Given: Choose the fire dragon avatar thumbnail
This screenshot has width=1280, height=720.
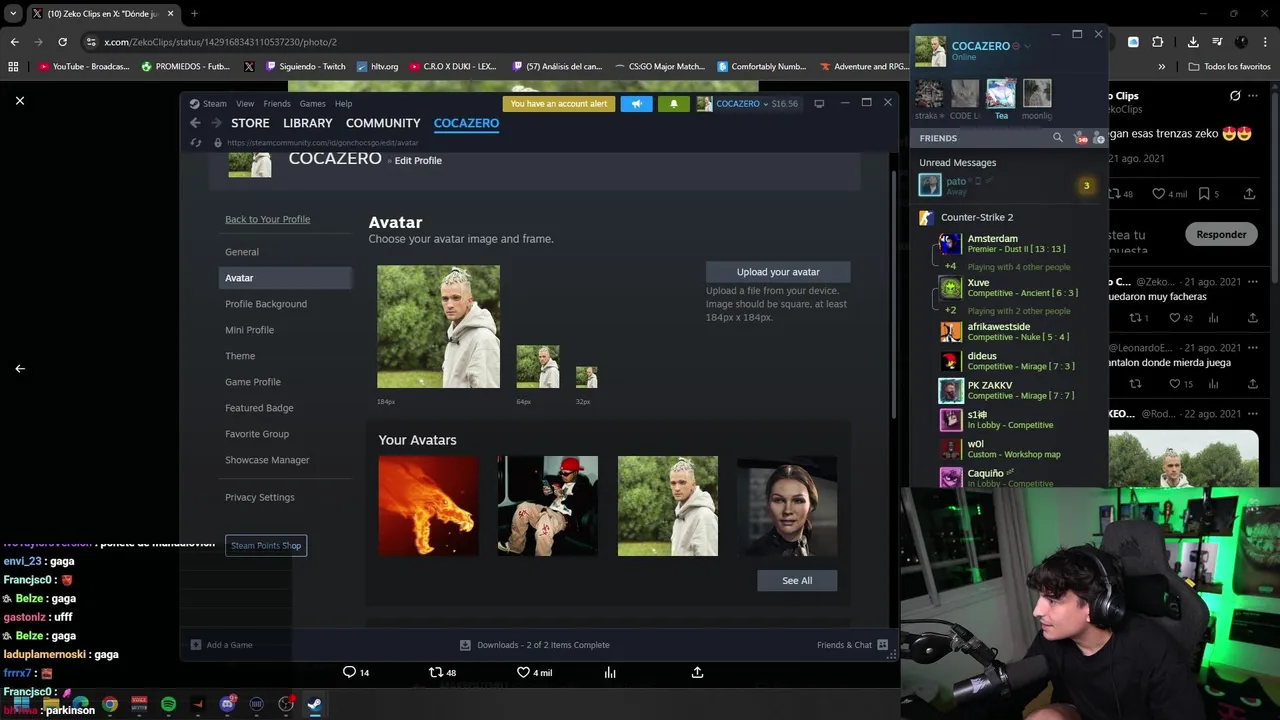Looking at the screenshot, I should point(428,506).
